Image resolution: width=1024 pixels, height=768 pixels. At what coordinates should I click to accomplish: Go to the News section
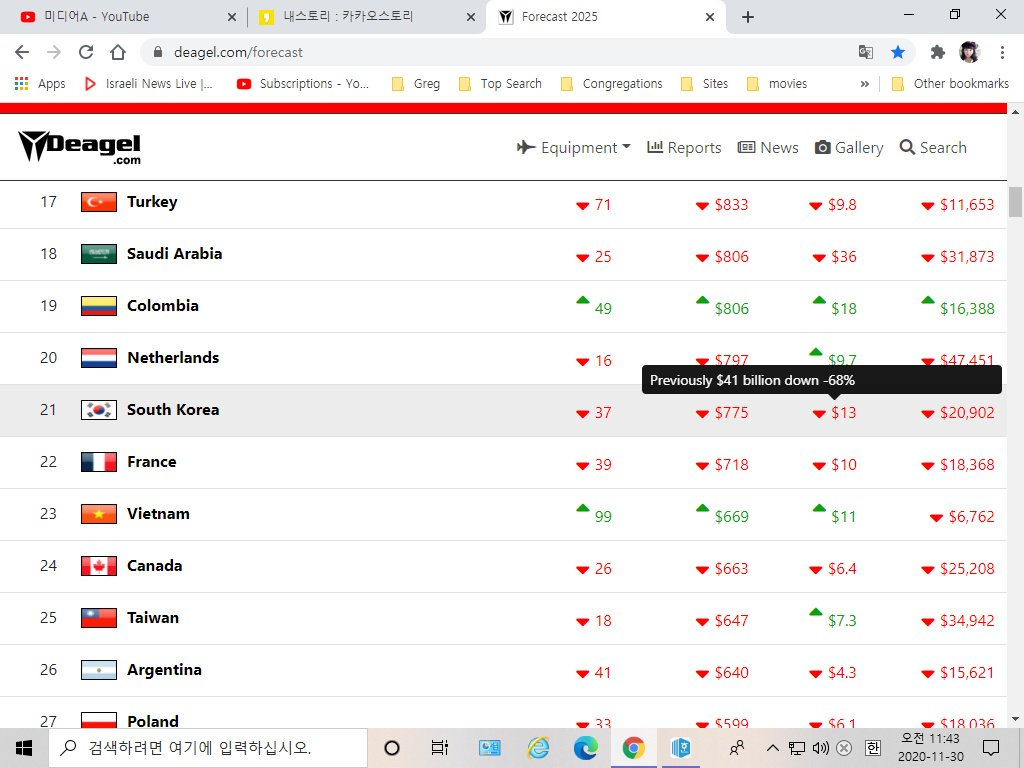(x=767, y=147)
